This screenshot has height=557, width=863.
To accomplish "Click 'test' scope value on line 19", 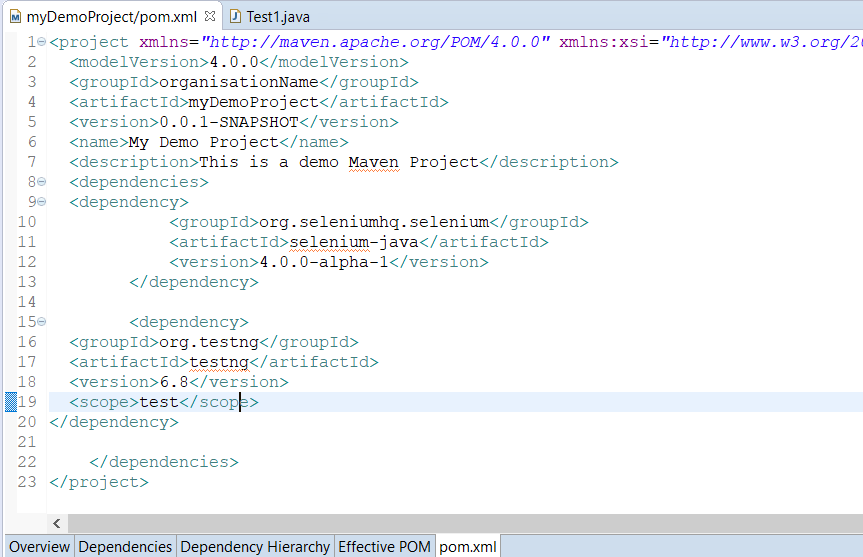I will tap(159, 402).
